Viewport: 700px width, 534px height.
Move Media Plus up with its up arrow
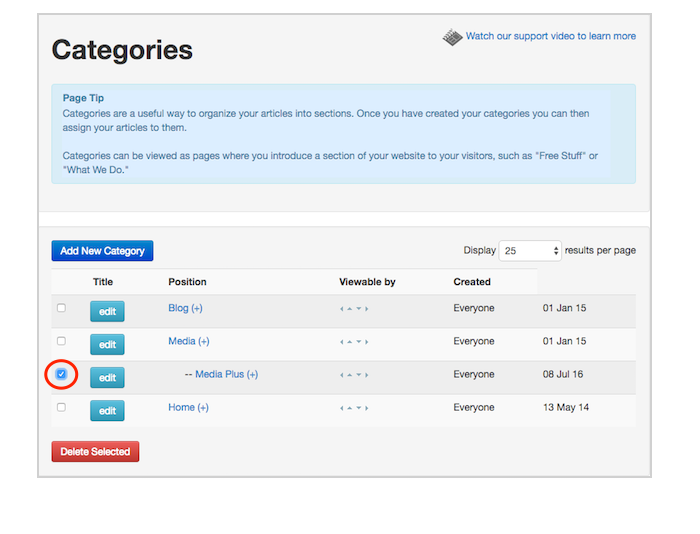pyautogui.click(x=350, y=375)
